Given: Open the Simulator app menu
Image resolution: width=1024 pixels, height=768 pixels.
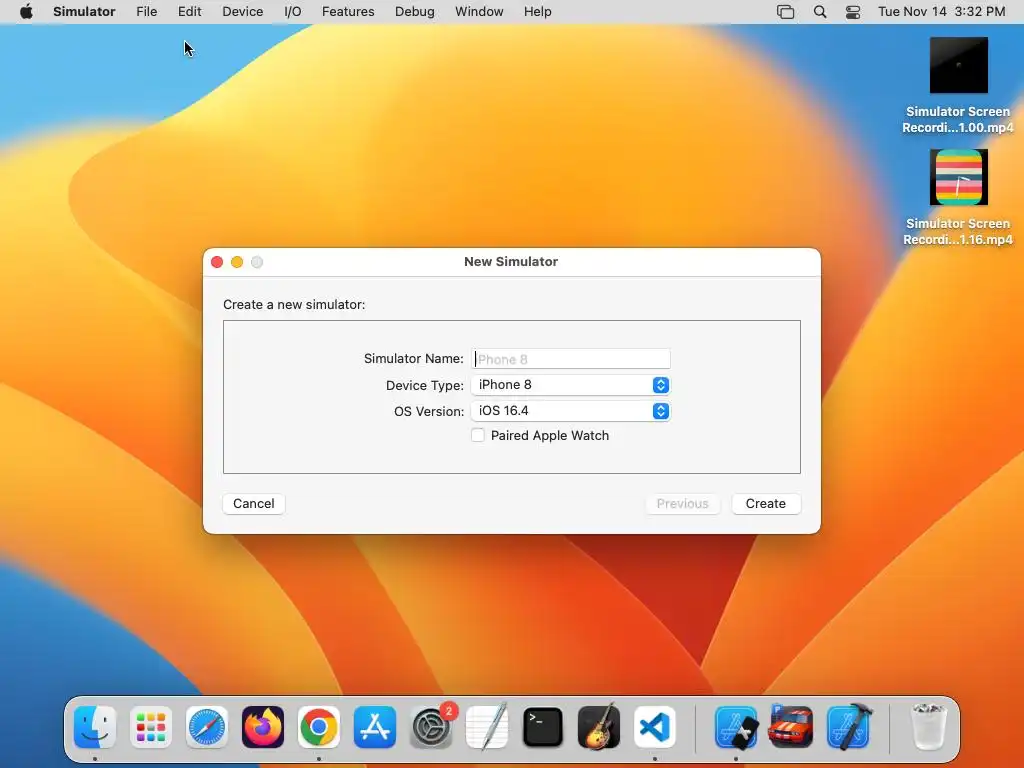Looking at the screenshot, I should [x=84, y=12].
